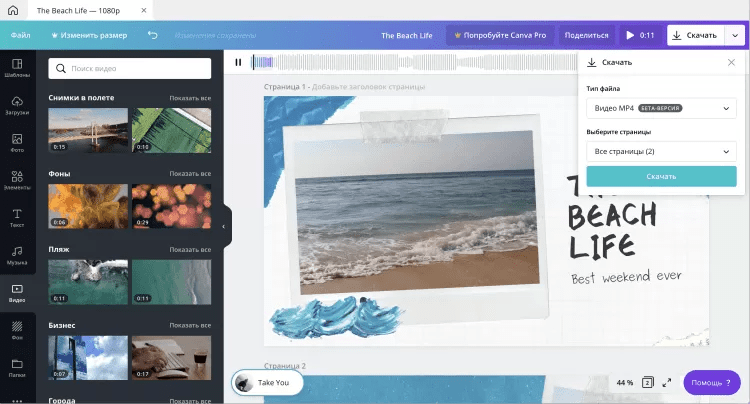The image size is (750, 404).
Task: Click the undo arrow in top bar
Action: pos(152,35)
